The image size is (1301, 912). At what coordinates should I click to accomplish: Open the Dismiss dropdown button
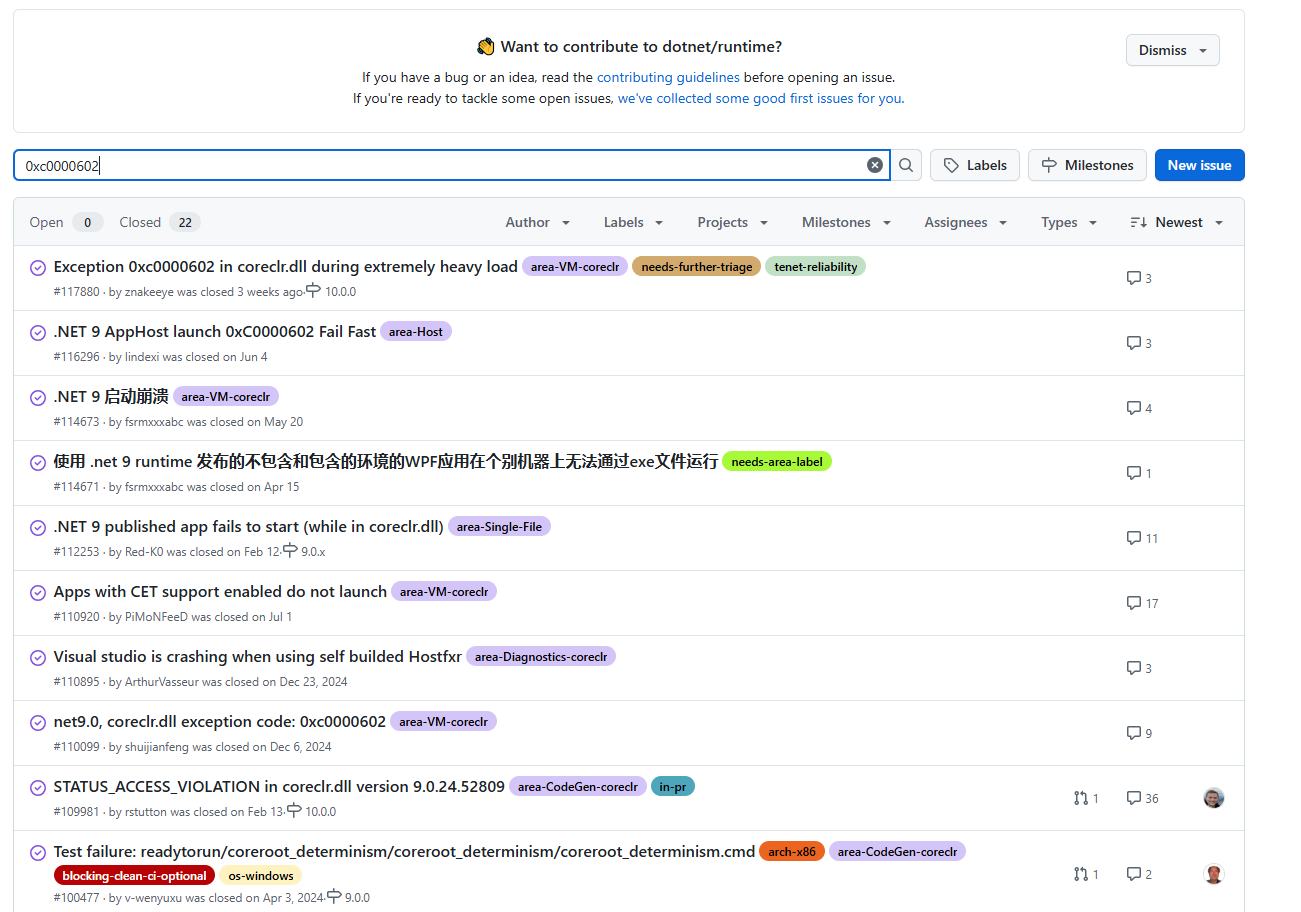point(1172,50)
